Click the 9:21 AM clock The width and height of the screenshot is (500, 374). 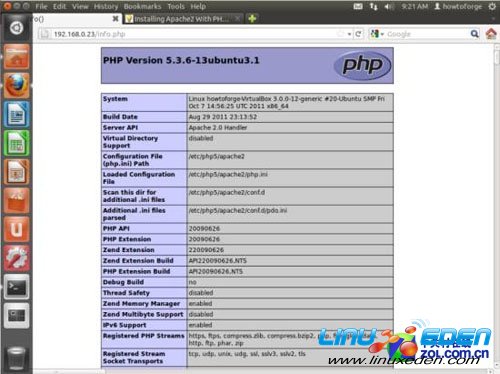point(415,6)
